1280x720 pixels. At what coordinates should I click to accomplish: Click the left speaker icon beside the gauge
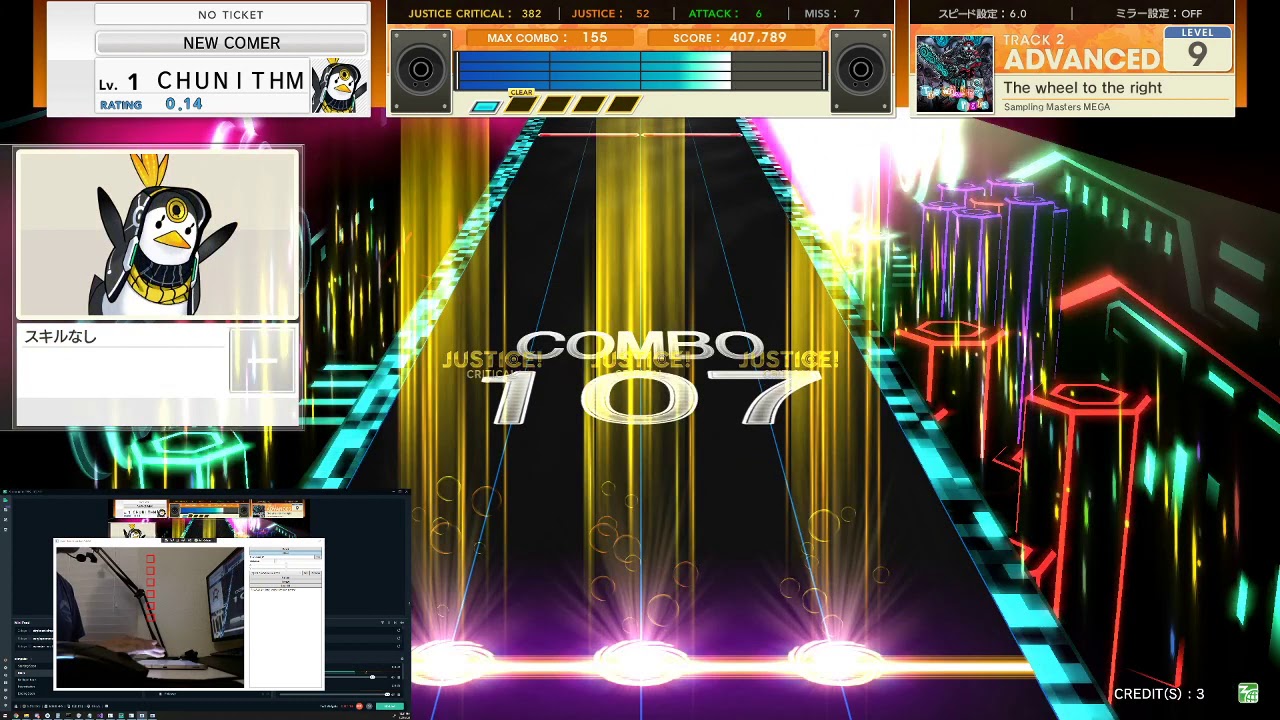(421, 70)
